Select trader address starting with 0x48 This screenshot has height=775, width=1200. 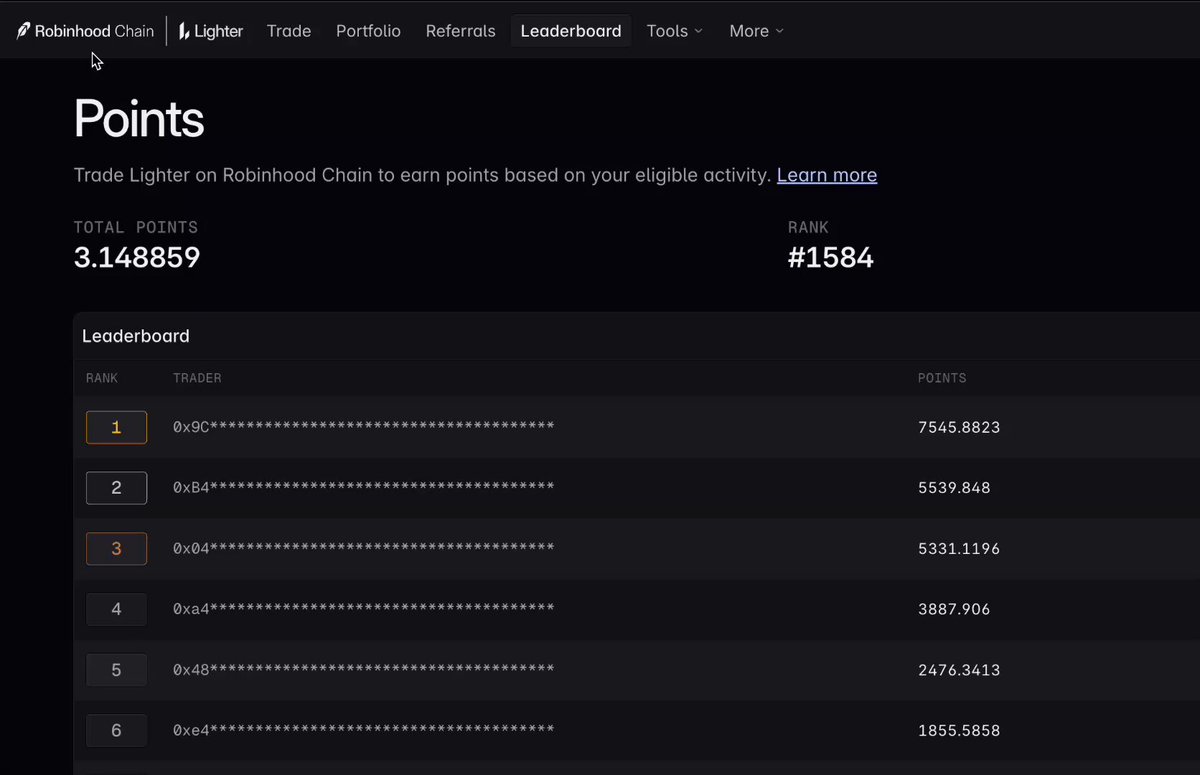pos(364,670)
